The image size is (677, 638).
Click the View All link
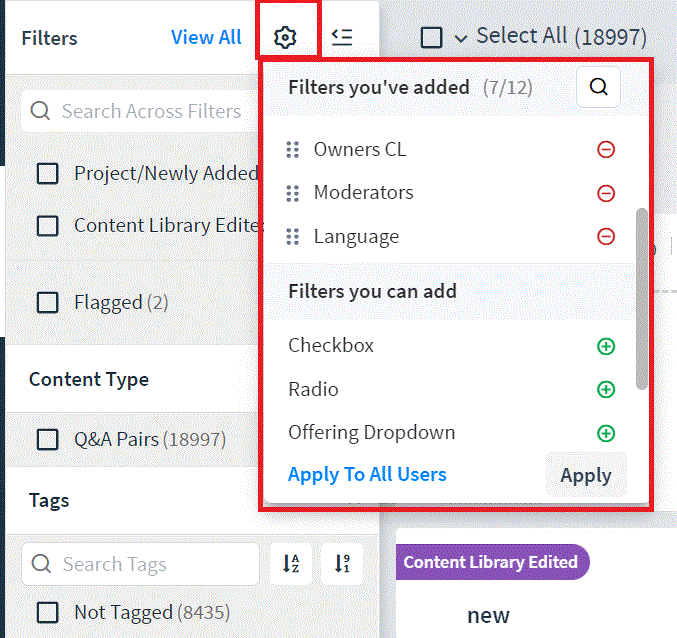pyautogui.click(x=206, y=37)
